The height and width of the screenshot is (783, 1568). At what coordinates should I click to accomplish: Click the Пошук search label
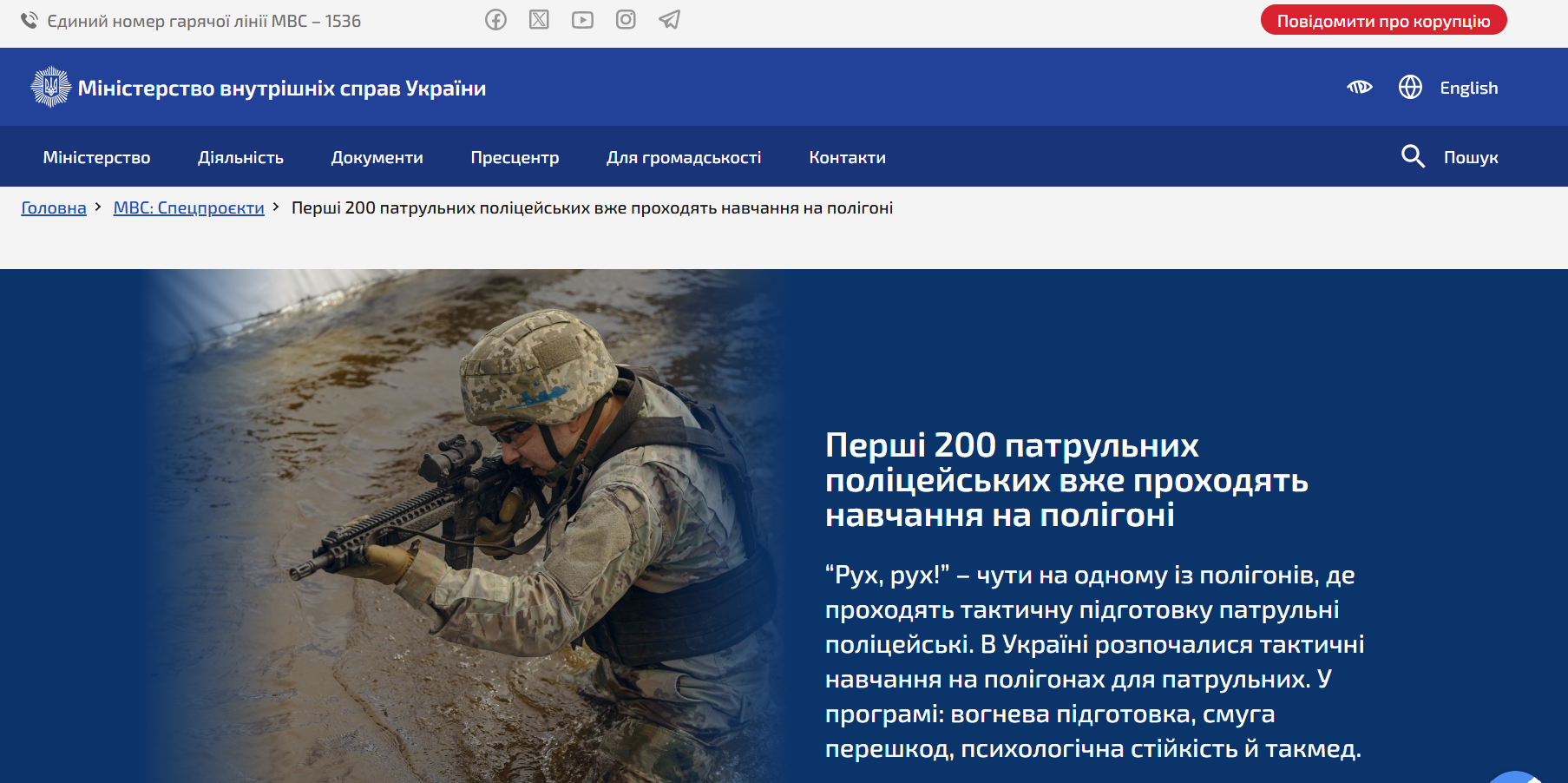point(1471,157)
